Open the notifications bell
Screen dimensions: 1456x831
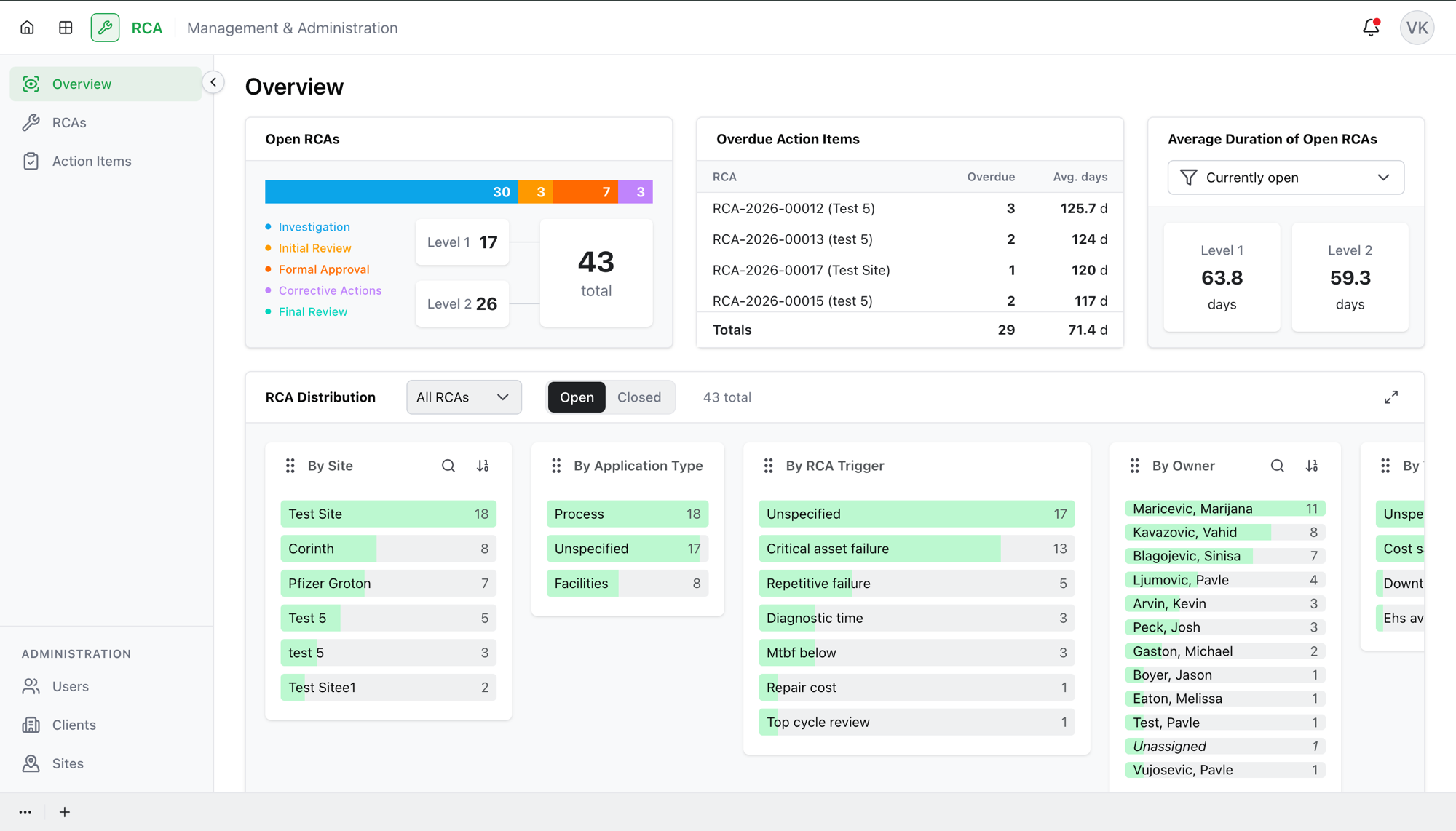coord(1371,28)
